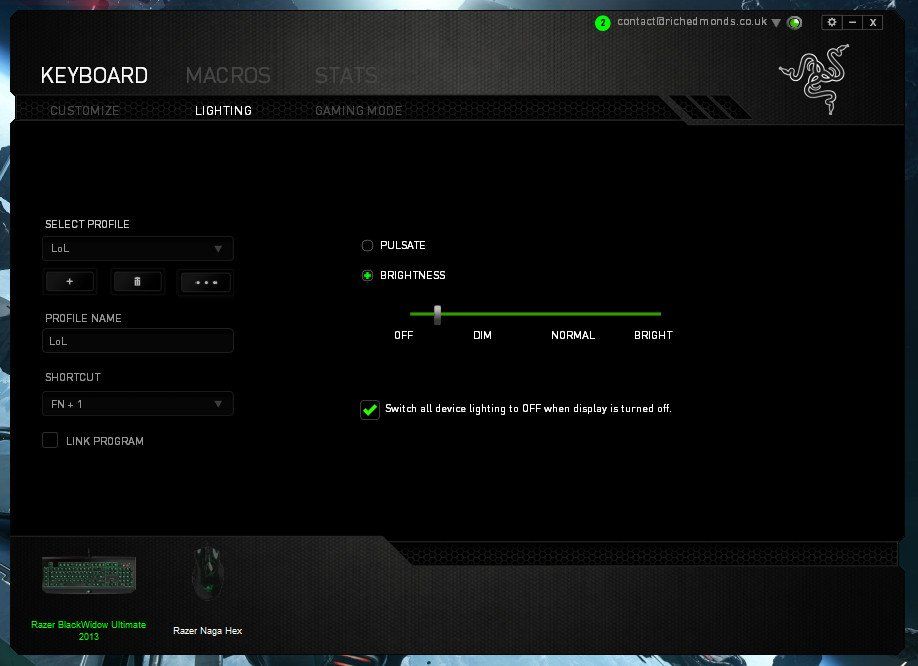Viewport: 918px width, 666px height.
Task: Switch to the Macros section
Action: pos(227,75)
